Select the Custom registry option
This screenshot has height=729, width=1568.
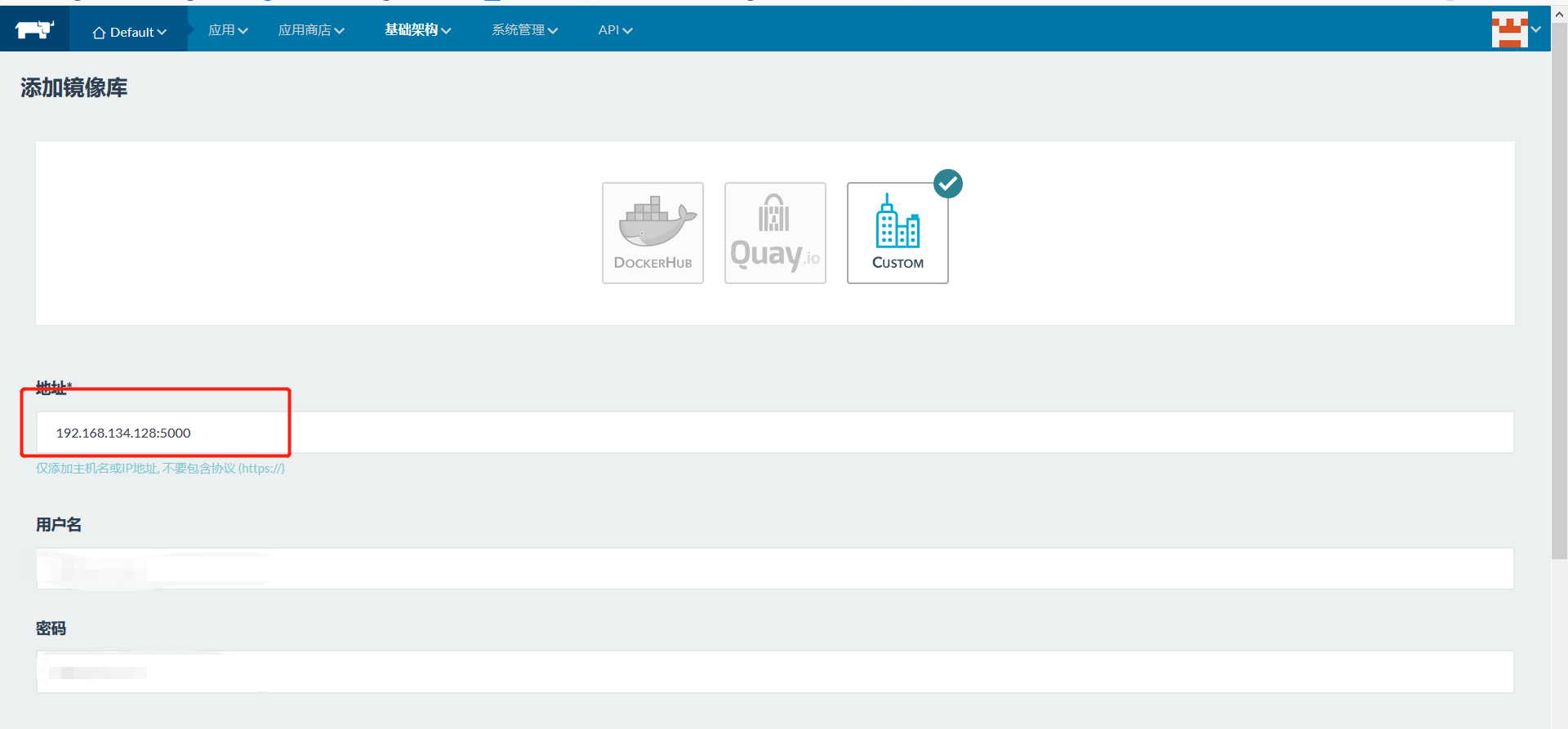pyautogui.click(x=898, y=233)
